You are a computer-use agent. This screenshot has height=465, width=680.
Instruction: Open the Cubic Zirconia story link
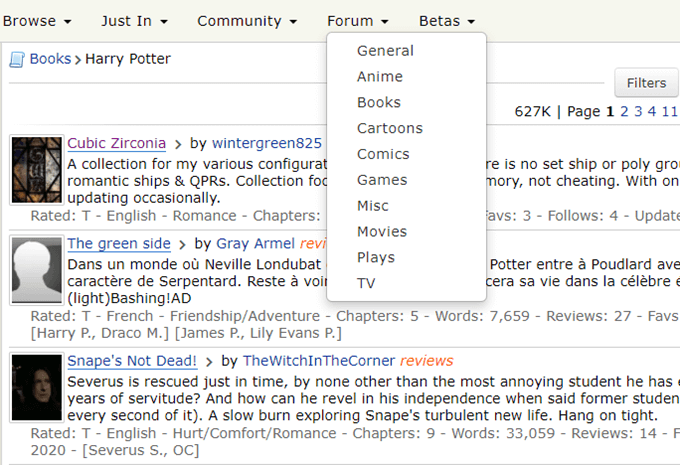pos(116,143)
